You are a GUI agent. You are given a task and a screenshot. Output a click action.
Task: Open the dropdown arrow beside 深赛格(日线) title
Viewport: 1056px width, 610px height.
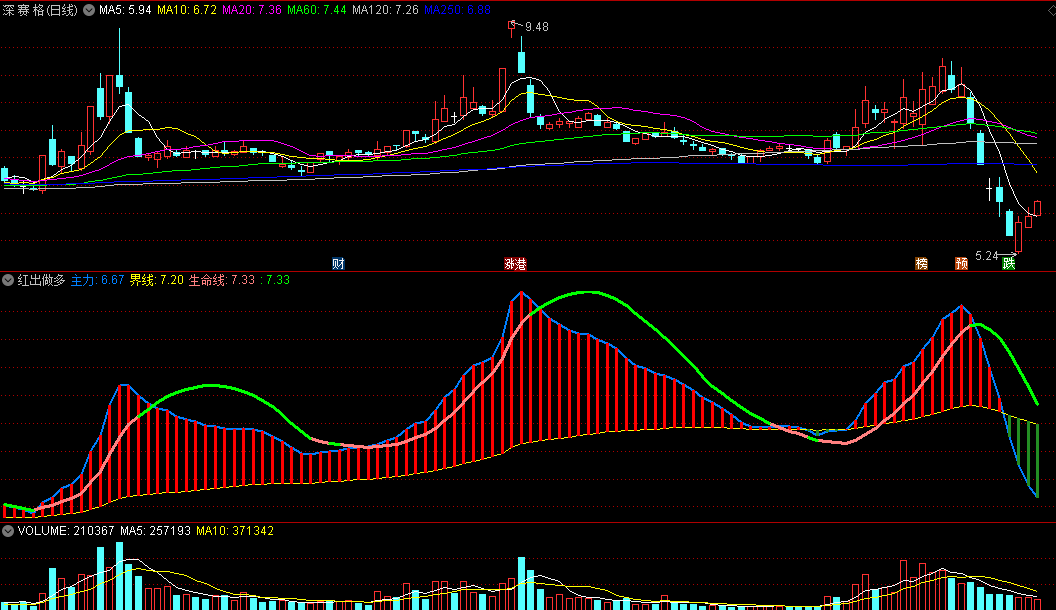(x=89, y=10)
